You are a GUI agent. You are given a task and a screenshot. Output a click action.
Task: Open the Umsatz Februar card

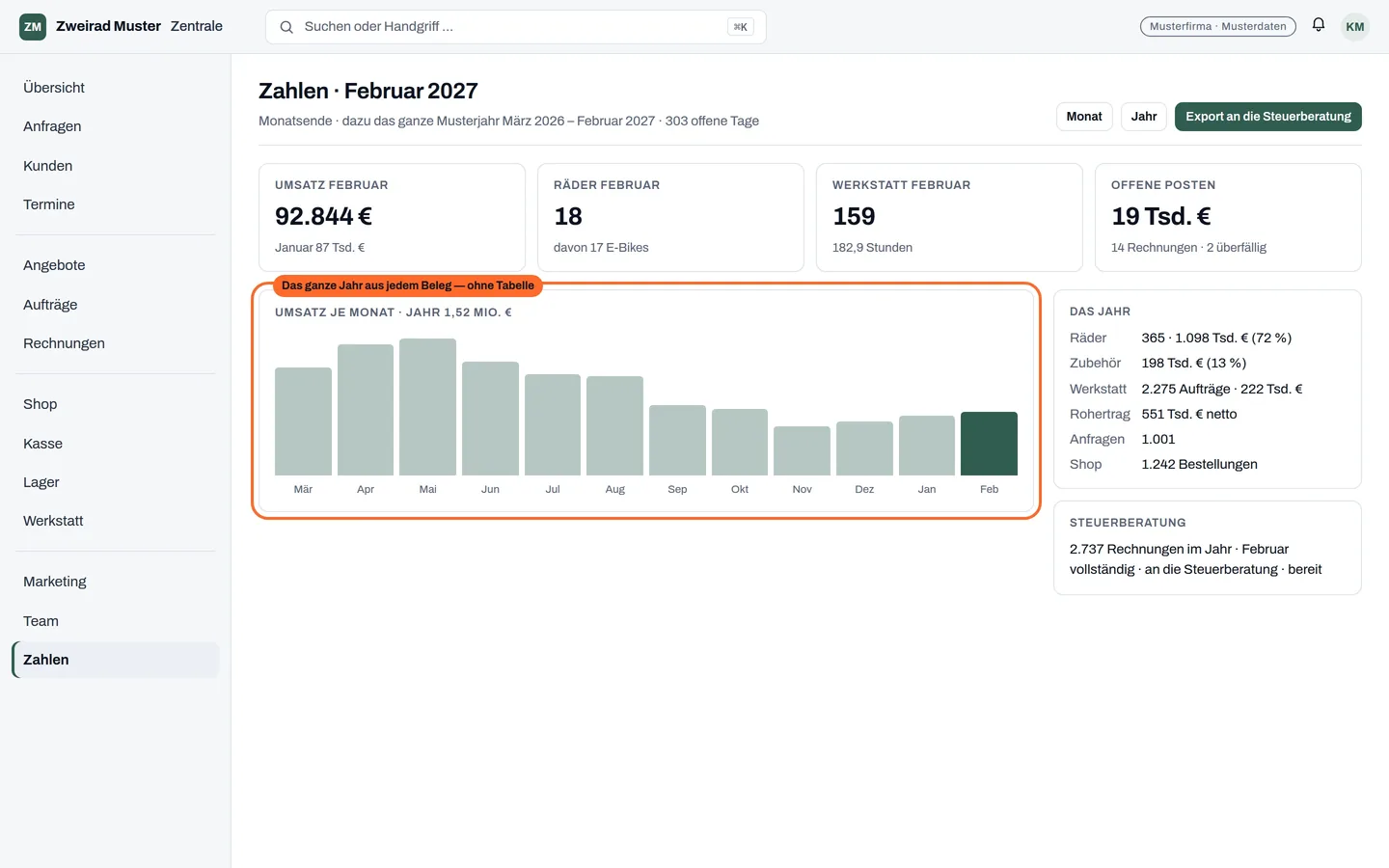(392, 217)
